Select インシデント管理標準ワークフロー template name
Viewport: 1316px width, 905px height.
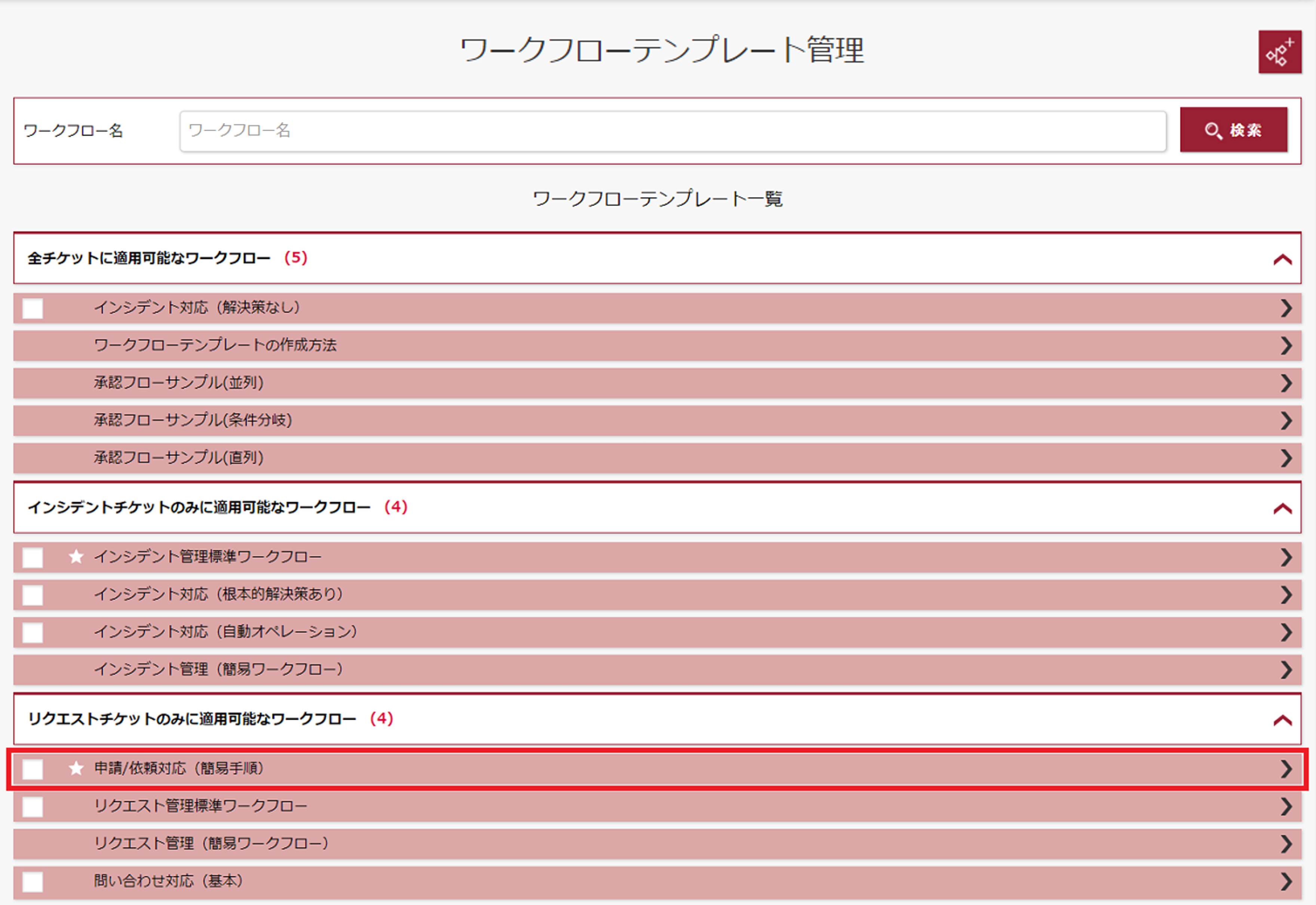[x=208, y=556]
